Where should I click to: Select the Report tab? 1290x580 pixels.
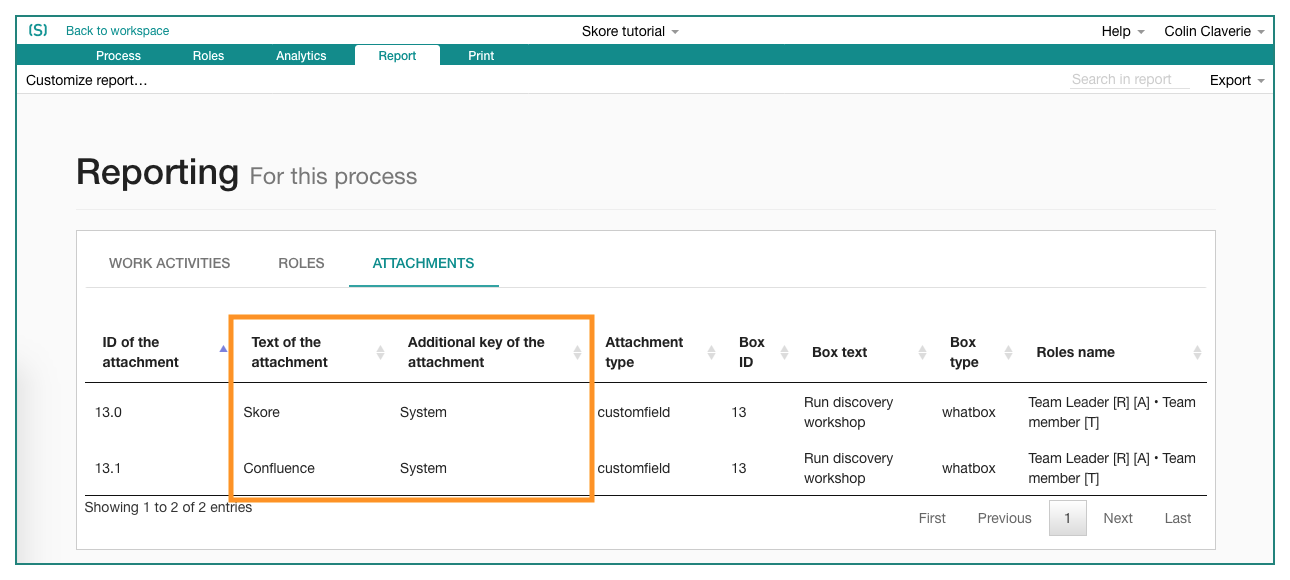(x=397, y=56)
